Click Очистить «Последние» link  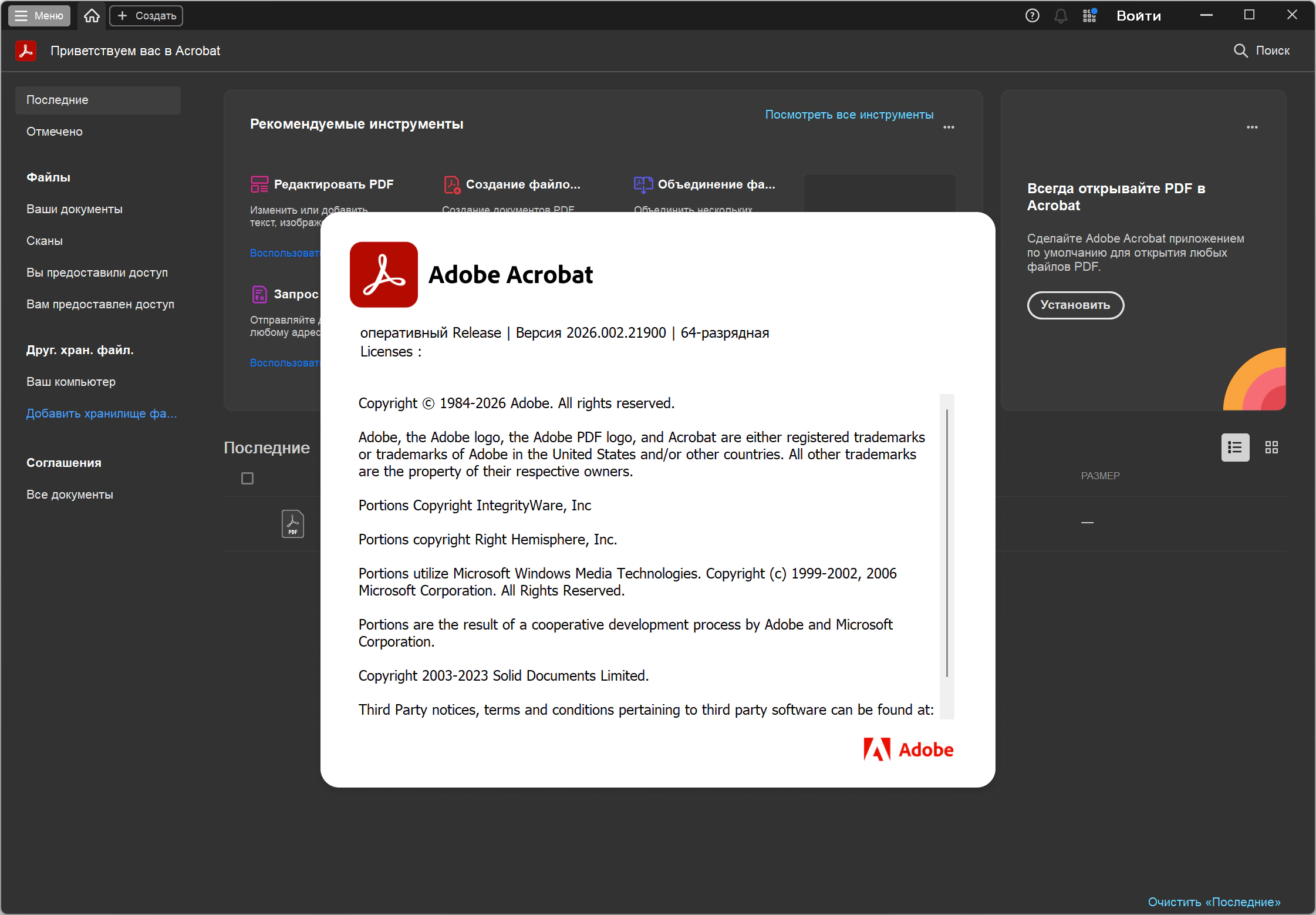(1214, 902)
